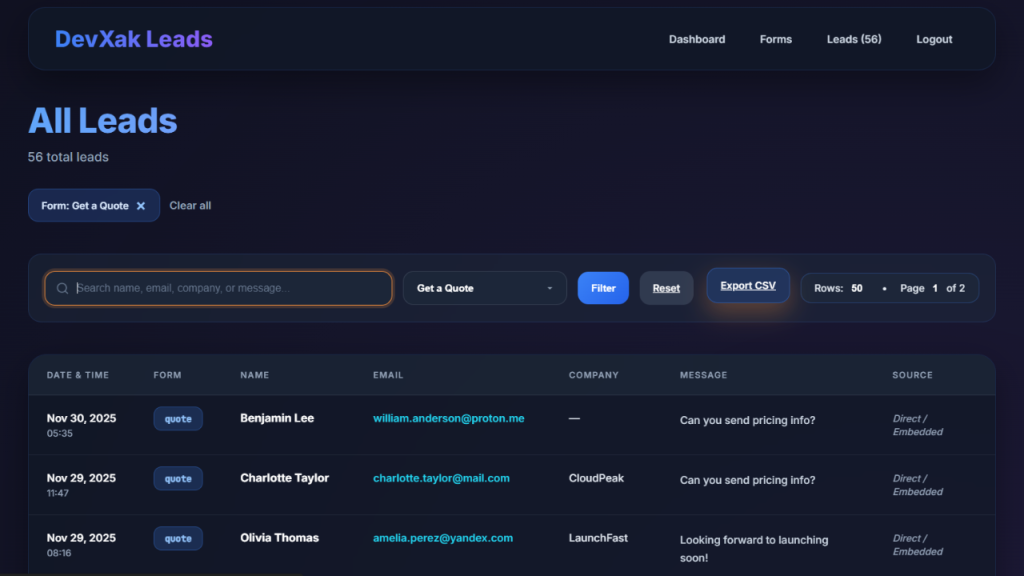This screenshot has height=576, width=1024.
Task: Click the DevXak Leads logo
Action: pos(133,39)
